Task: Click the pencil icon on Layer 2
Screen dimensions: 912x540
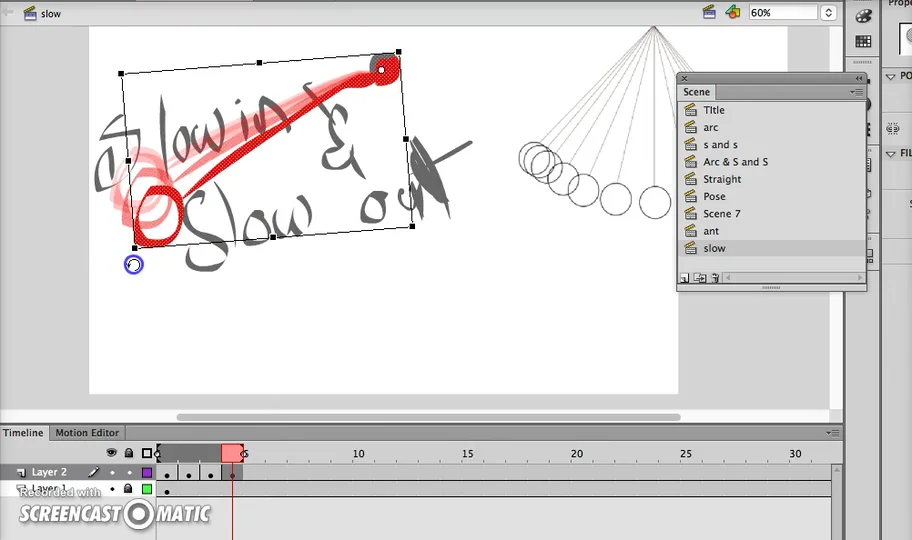Action: pyautogui.click(x=94, y=472)
